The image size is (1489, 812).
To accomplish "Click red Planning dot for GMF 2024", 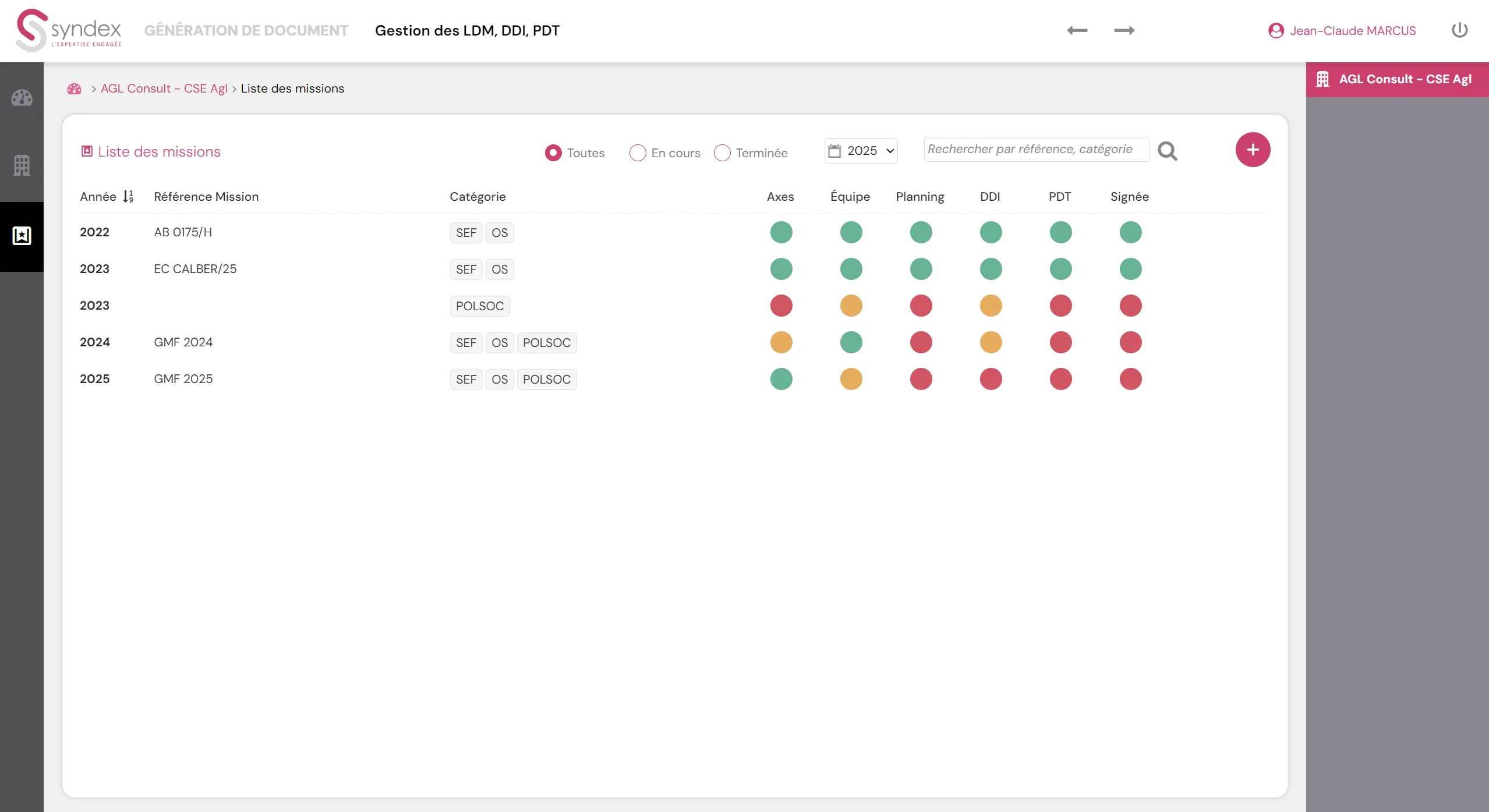I will 921,342.
